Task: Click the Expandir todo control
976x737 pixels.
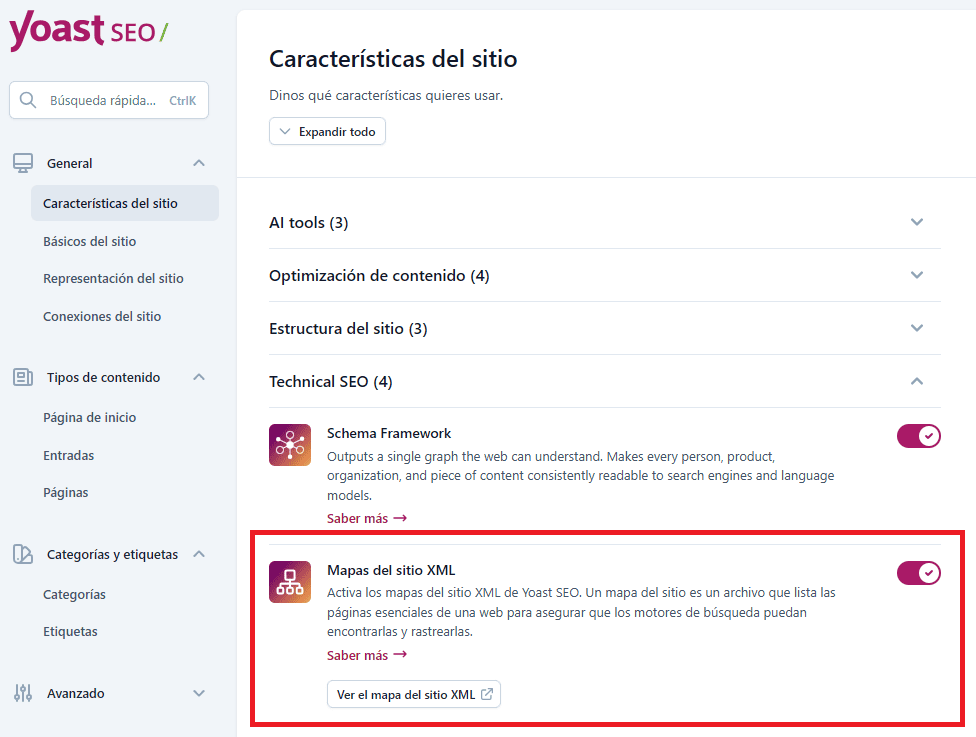Action: pos(327,131)
